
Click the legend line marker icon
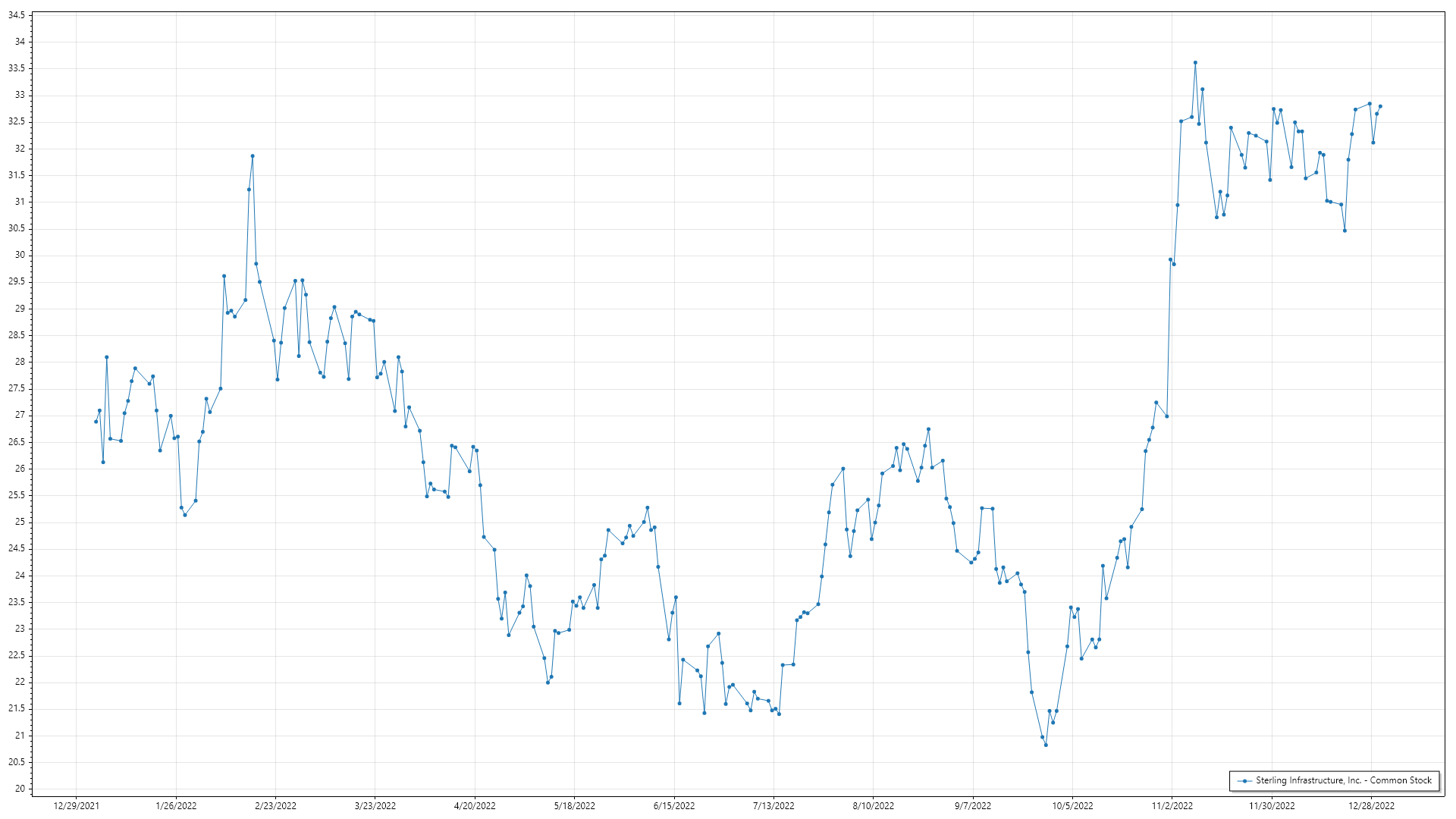[1244, 780]
